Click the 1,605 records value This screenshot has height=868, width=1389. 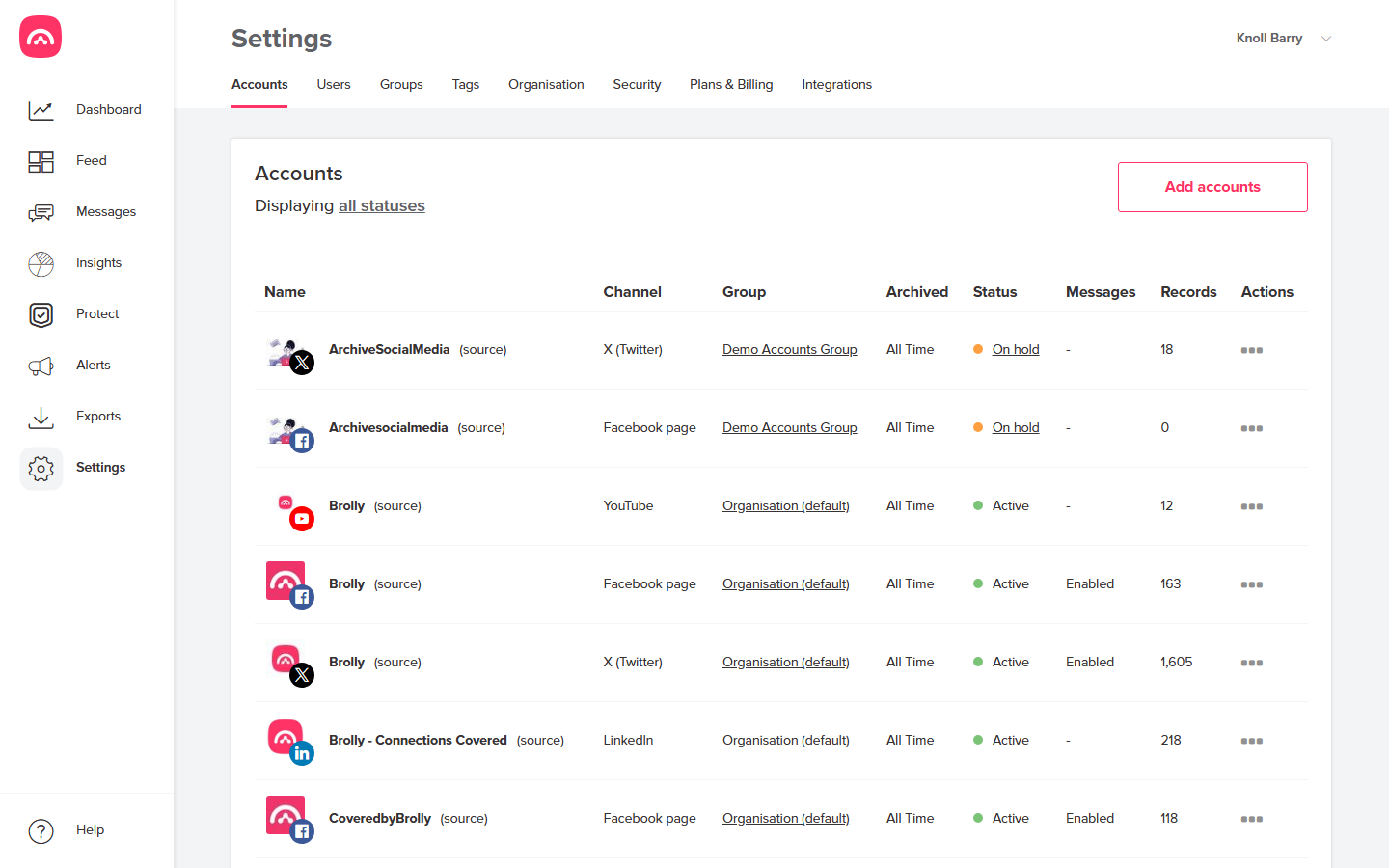pos(1177,663)
